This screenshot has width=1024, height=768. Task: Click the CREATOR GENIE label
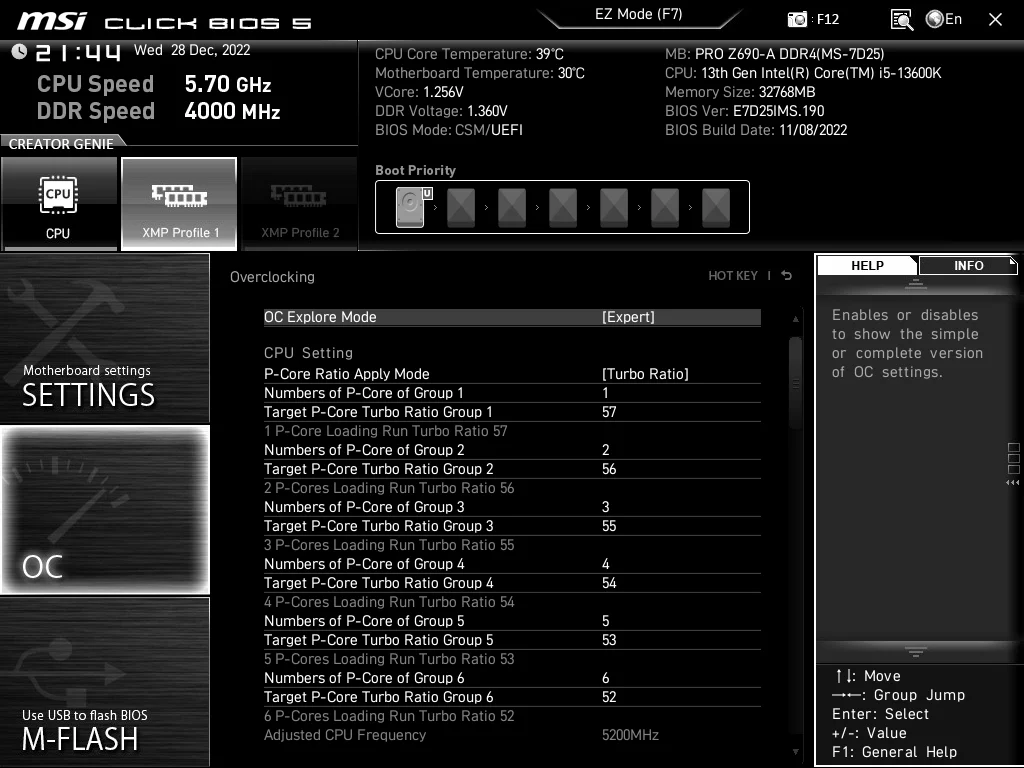(61, 144)
